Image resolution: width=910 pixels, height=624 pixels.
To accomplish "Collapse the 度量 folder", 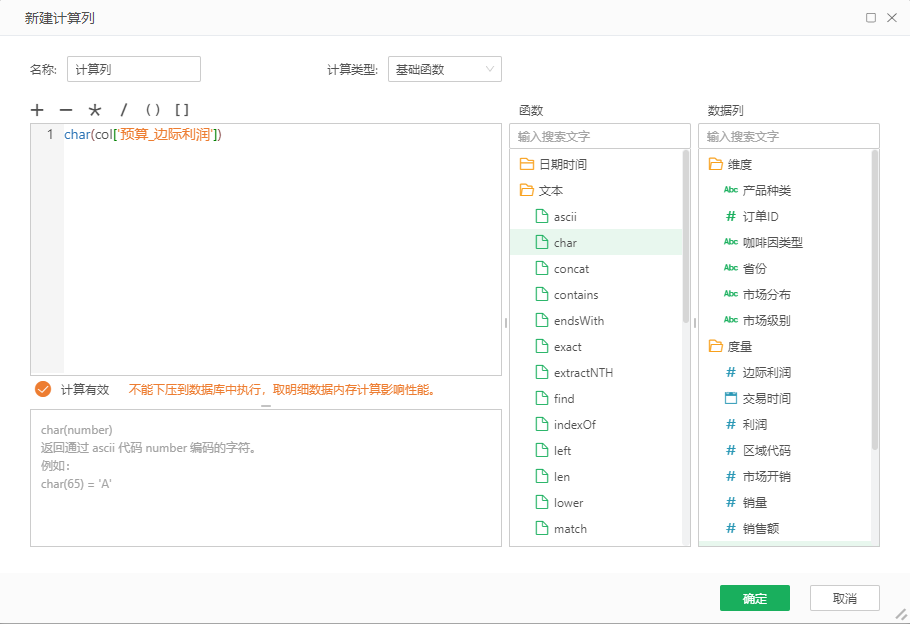I will (x=715, y=346).
